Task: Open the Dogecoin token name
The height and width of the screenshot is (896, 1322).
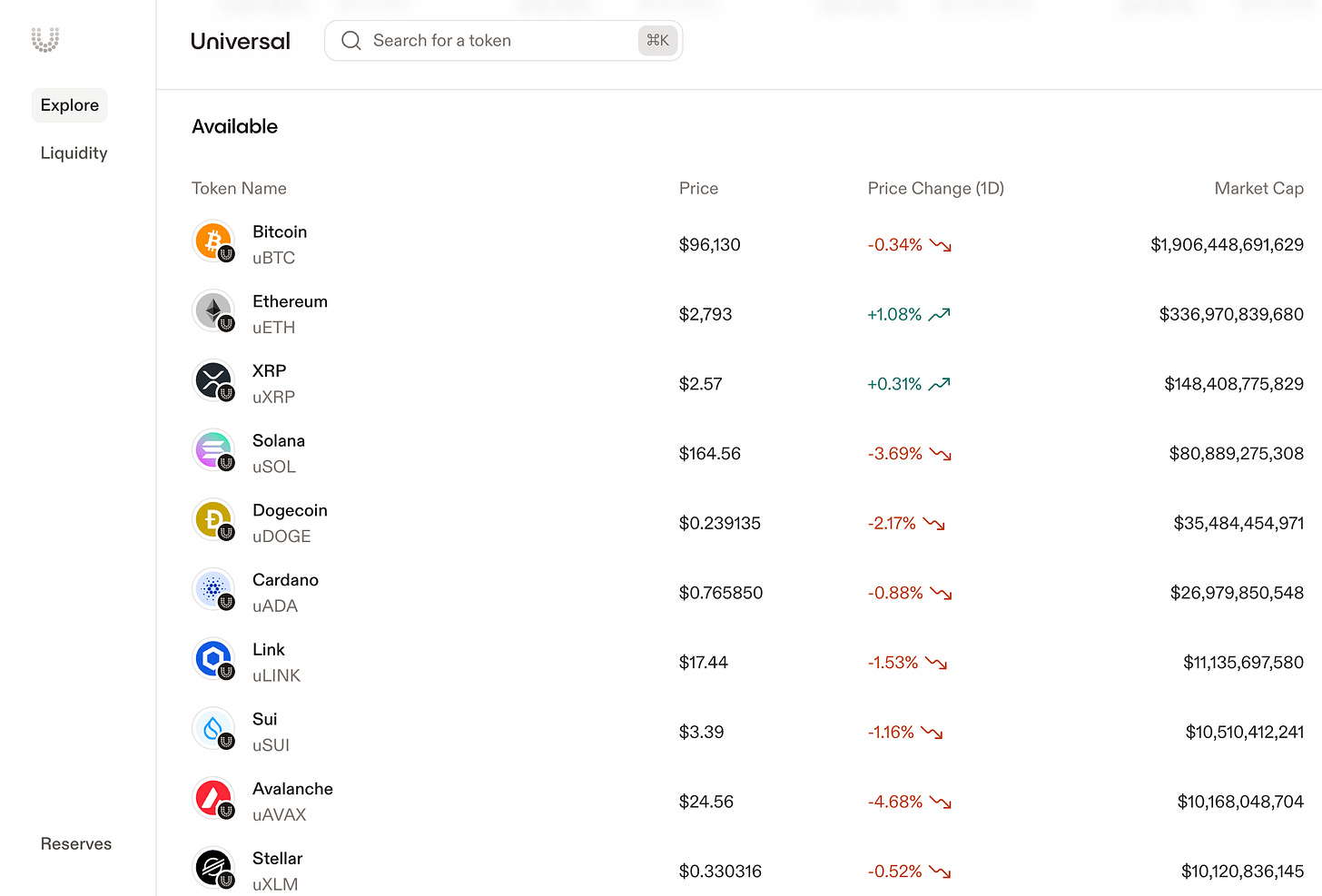Action: (290, 510)
